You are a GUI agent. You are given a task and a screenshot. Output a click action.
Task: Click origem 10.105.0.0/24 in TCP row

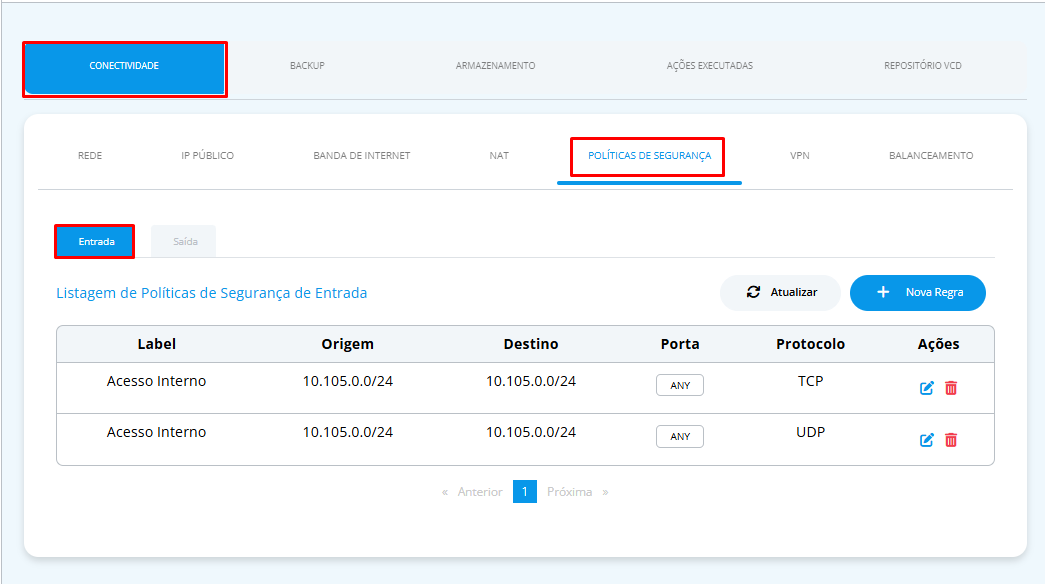coord(347,381)
